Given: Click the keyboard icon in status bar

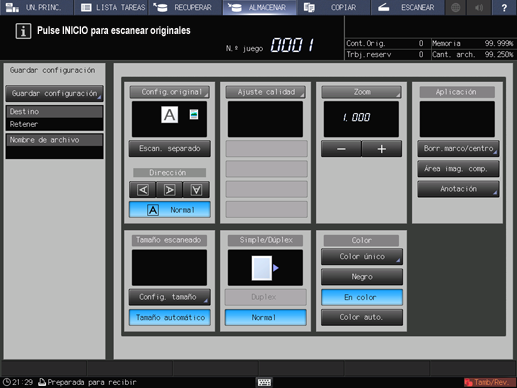Looking at the screenshot, I should pos(264,382).
